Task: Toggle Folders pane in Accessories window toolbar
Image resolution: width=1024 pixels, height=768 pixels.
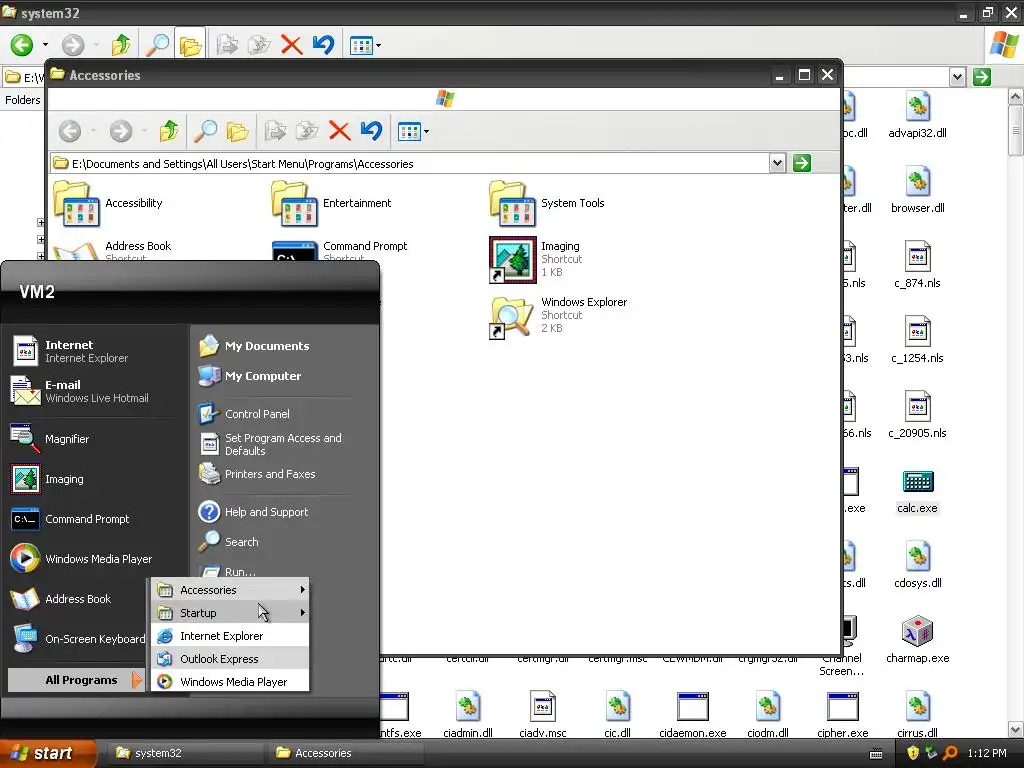Action: point(237,131)
